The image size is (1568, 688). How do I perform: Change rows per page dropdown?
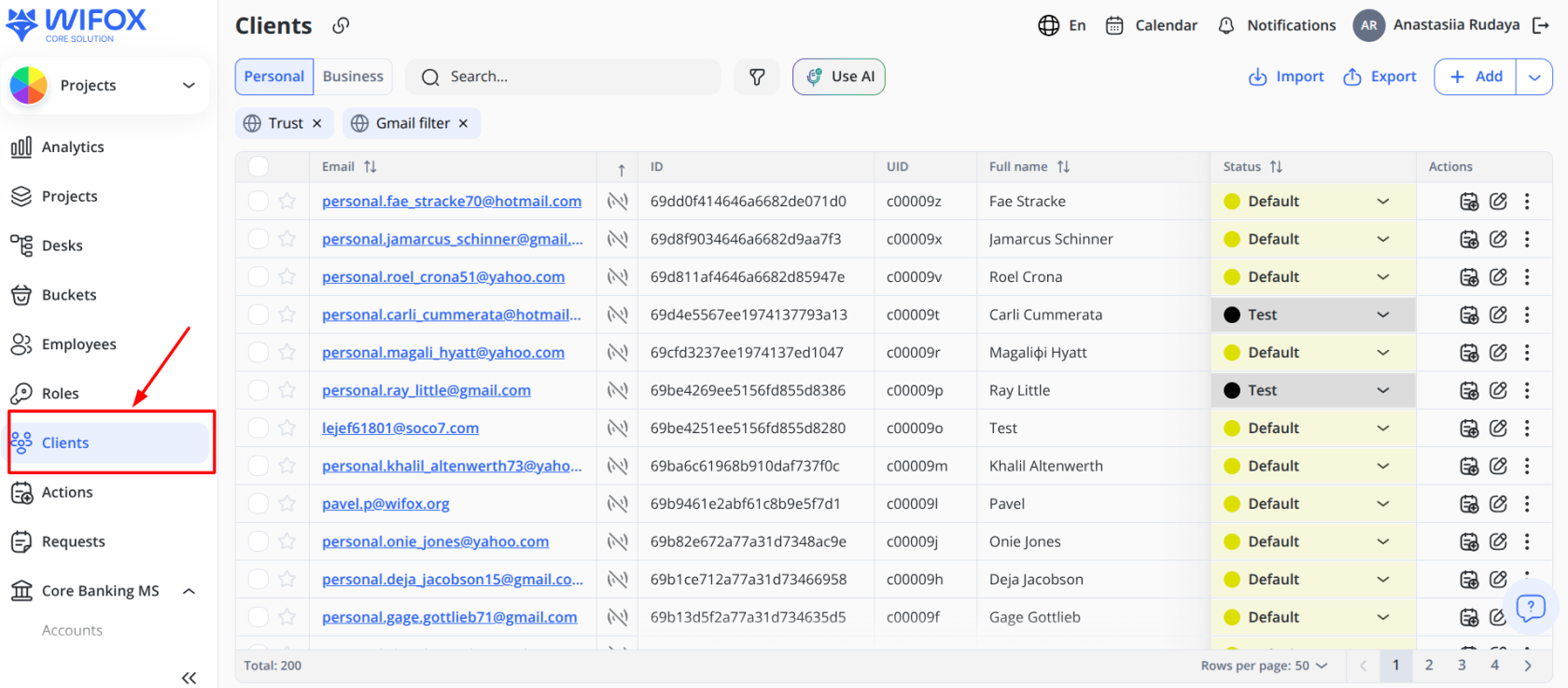(1265, 666)
